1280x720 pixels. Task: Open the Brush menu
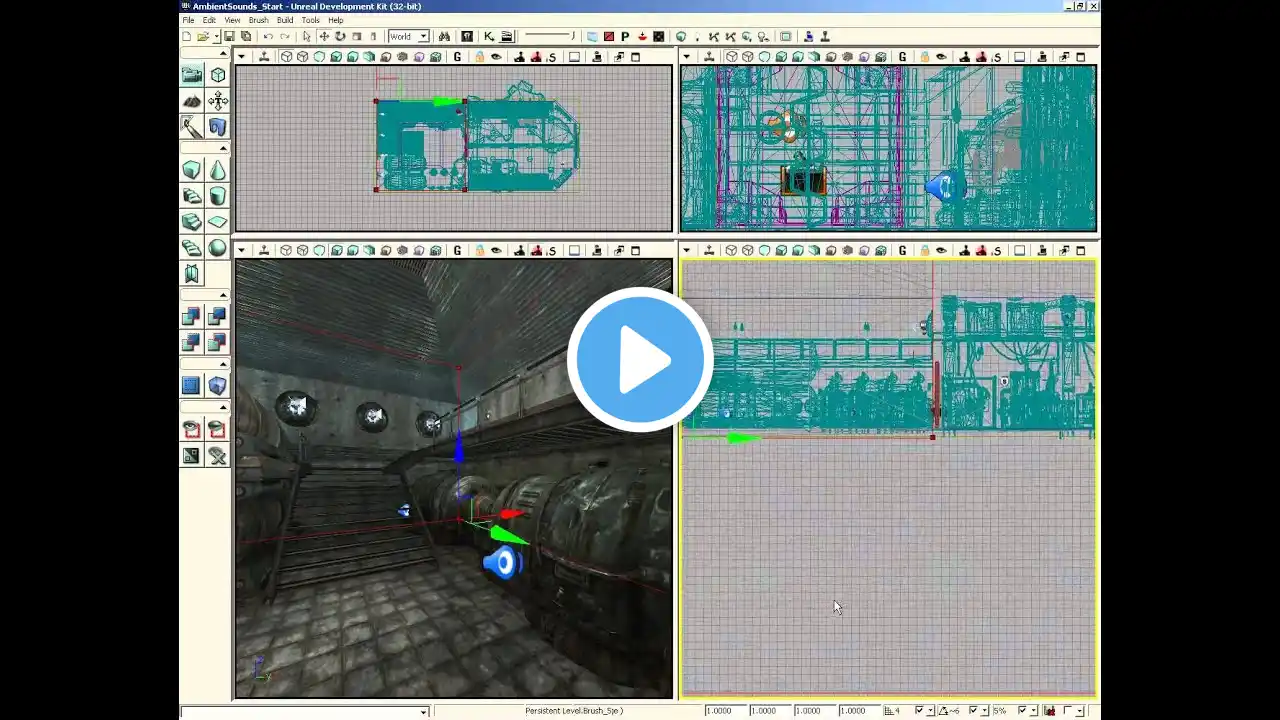[258, 20]
